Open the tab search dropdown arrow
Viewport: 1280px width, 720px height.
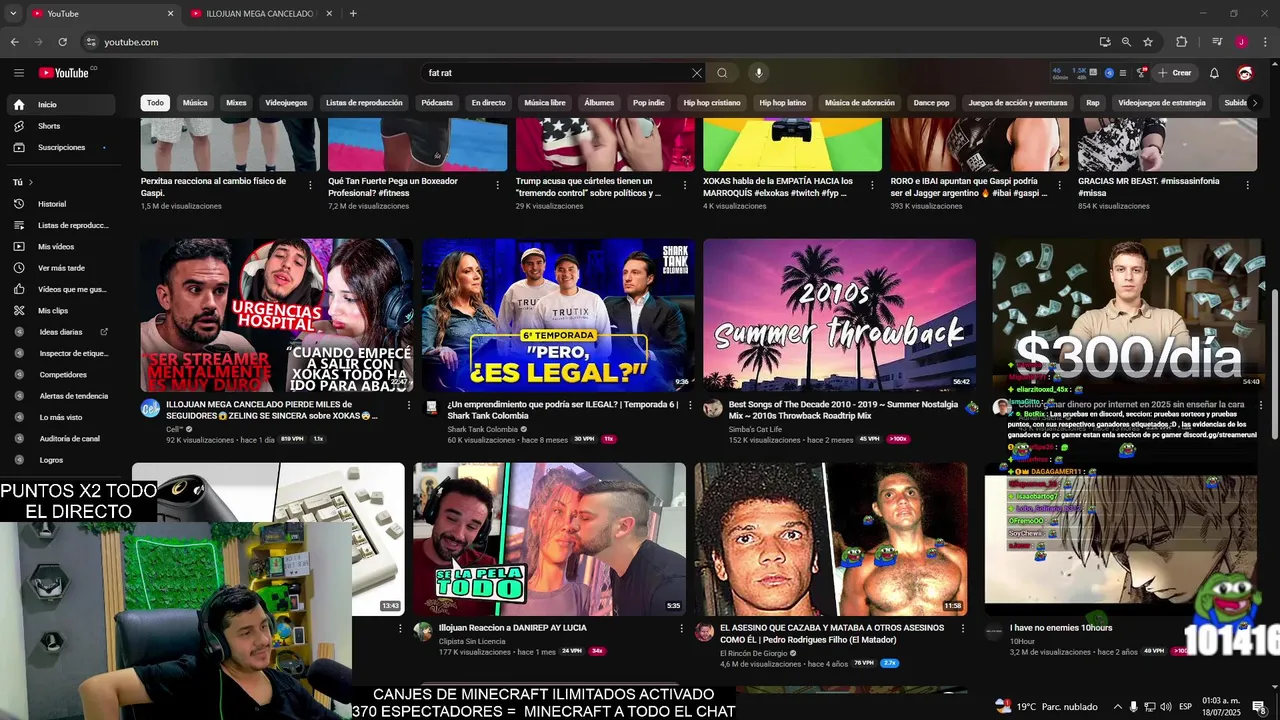pos(13,13)
